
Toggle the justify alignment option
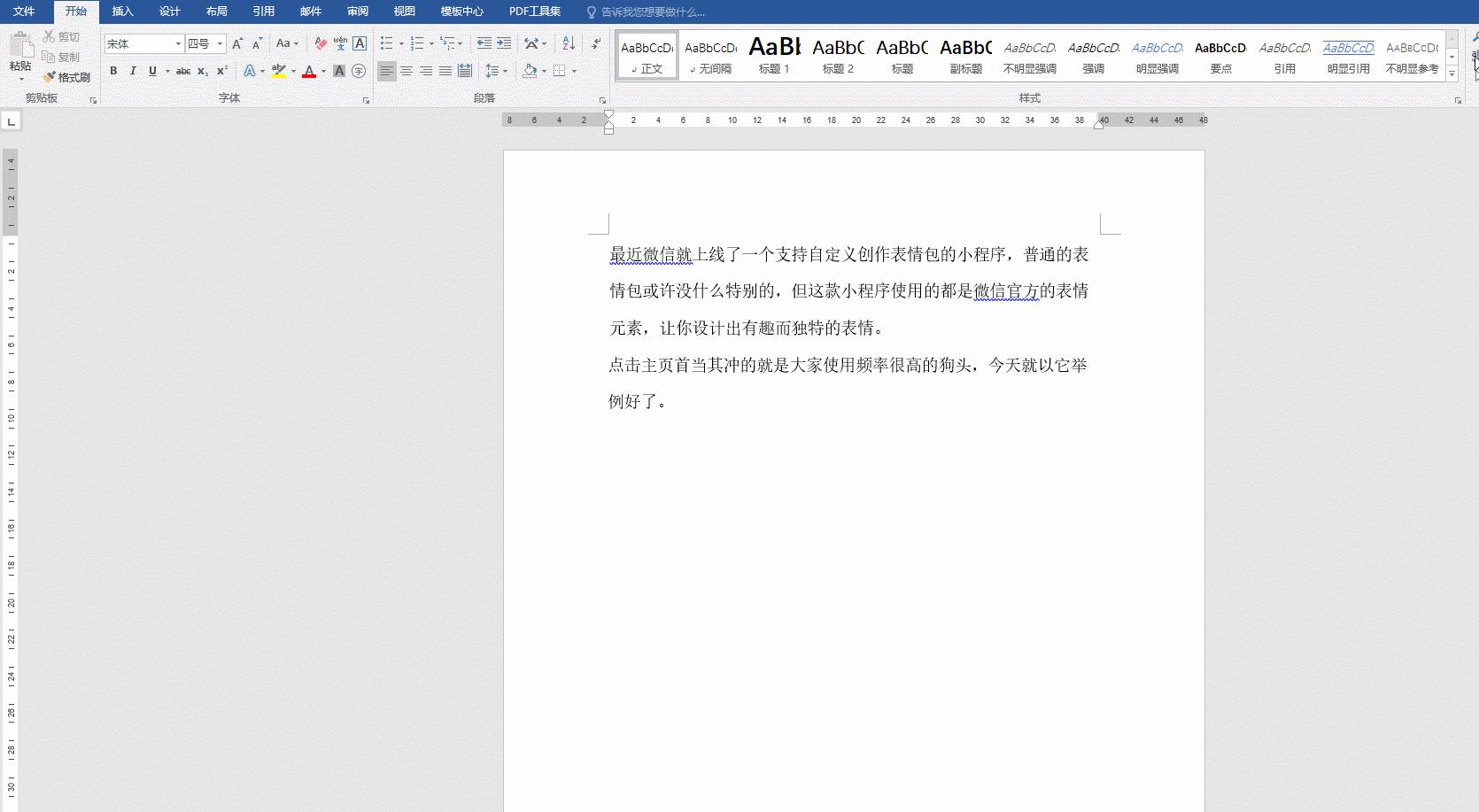pyautogui.click(x=446, y=71)
